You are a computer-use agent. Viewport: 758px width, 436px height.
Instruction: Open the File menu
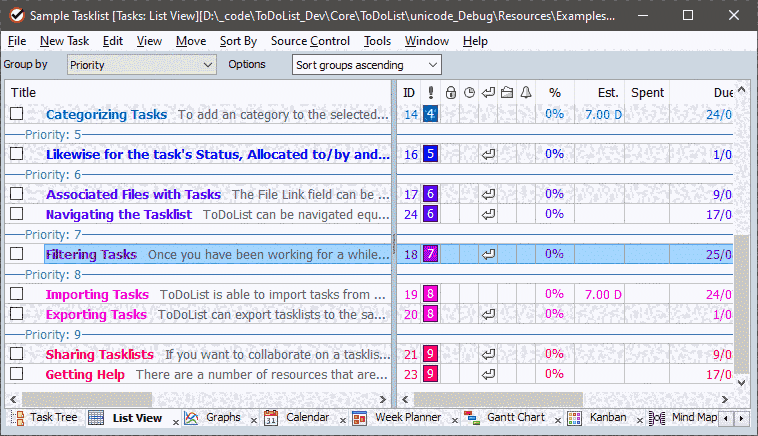17,41
